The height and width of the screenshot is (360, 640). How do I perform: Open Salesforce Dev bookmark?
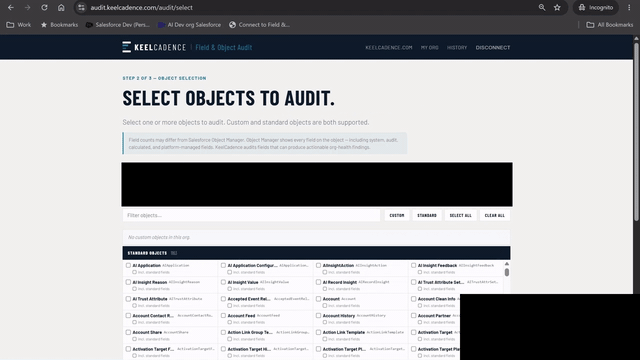(x=118, y=25)
